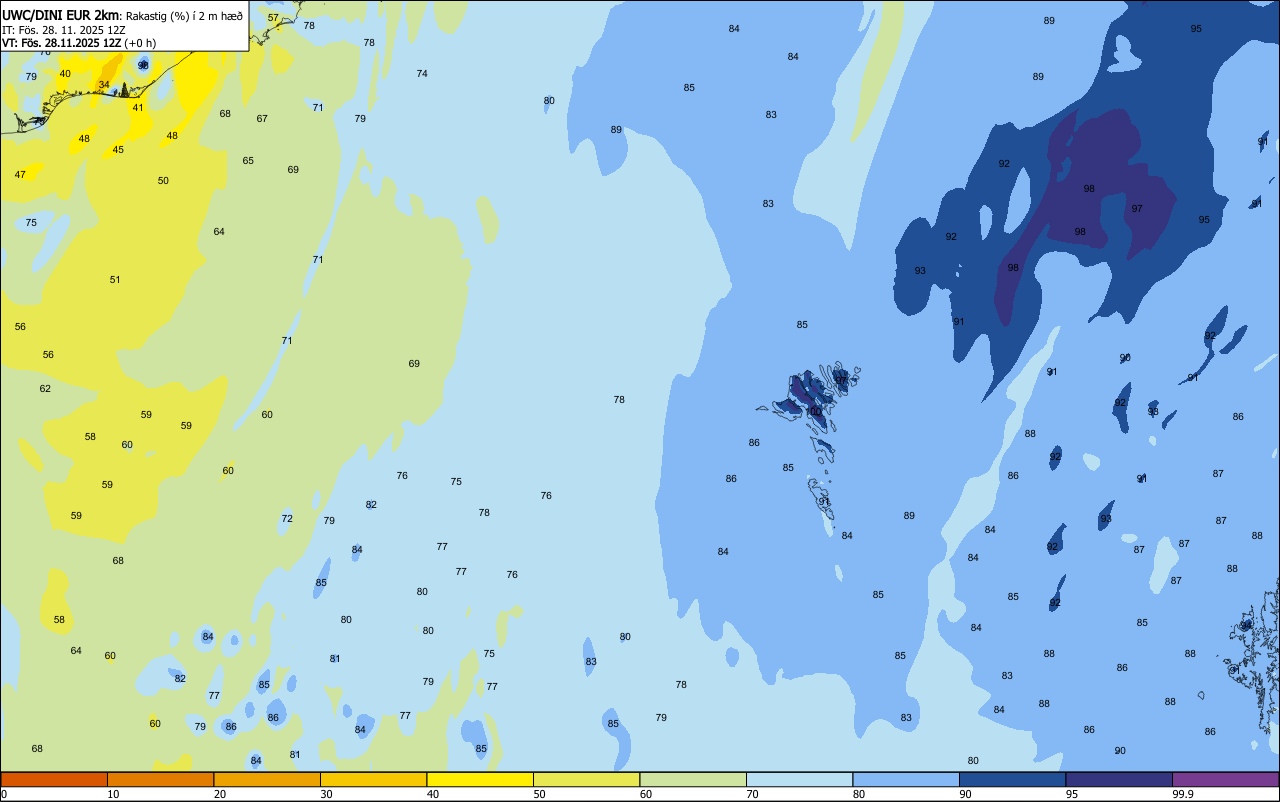Choose the golden 30–40 legend color block

[x=373, y=779]
